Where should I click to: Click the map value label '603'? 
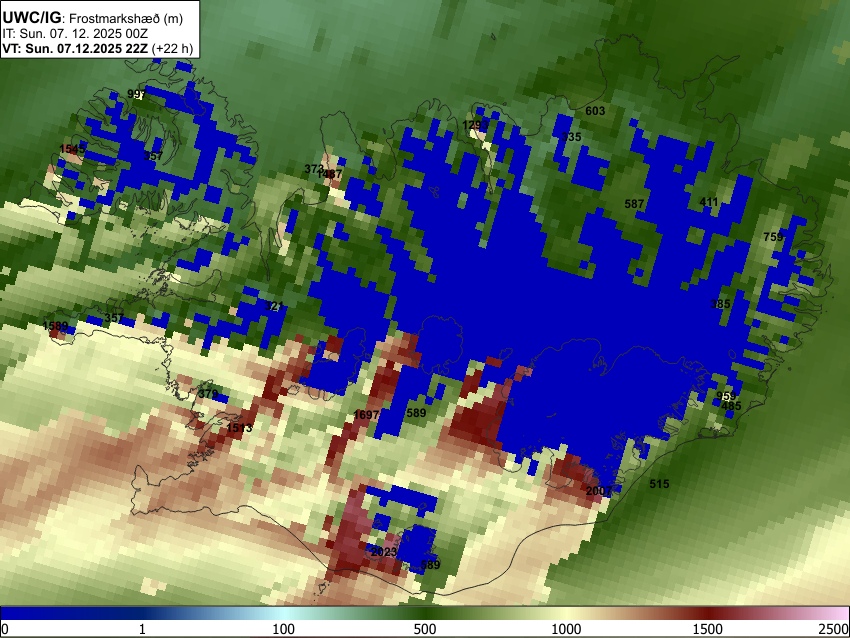point(595,111)
